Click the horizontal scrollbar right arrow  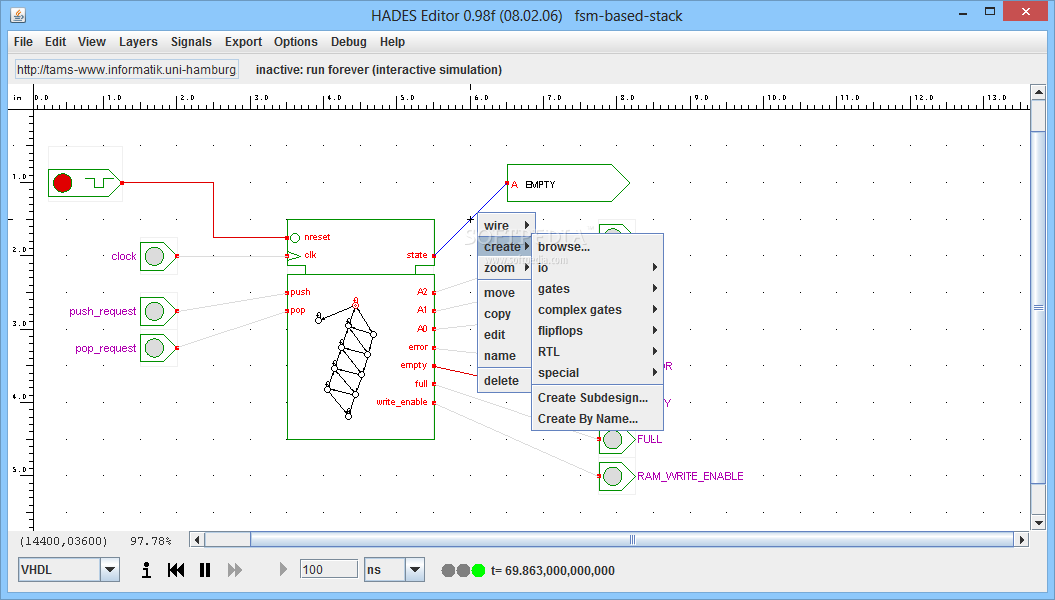click(x=1022, y=539)
